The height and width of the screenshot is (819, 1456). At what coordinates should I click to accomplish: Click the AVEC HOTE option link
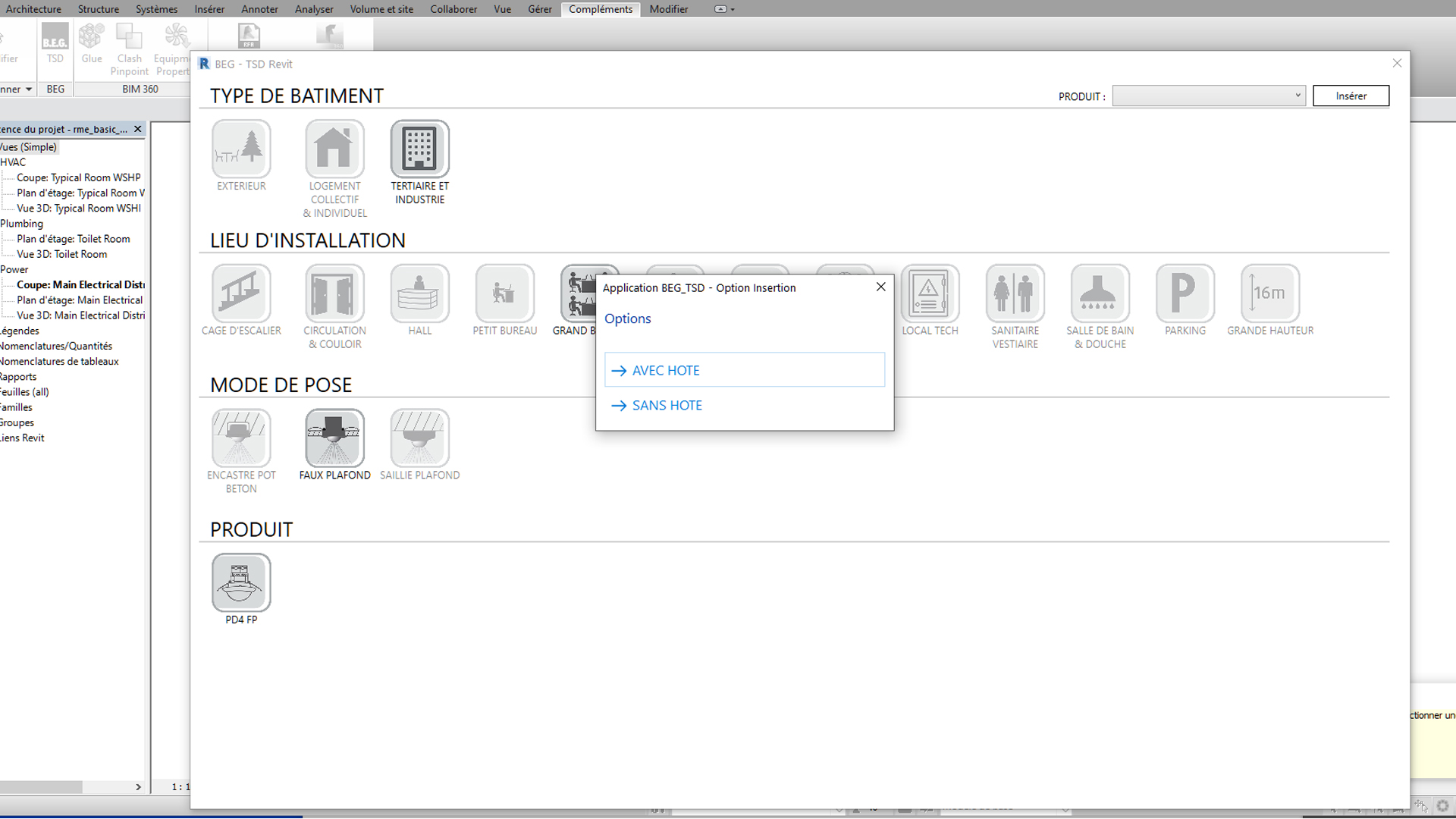[x=666, y=370]
